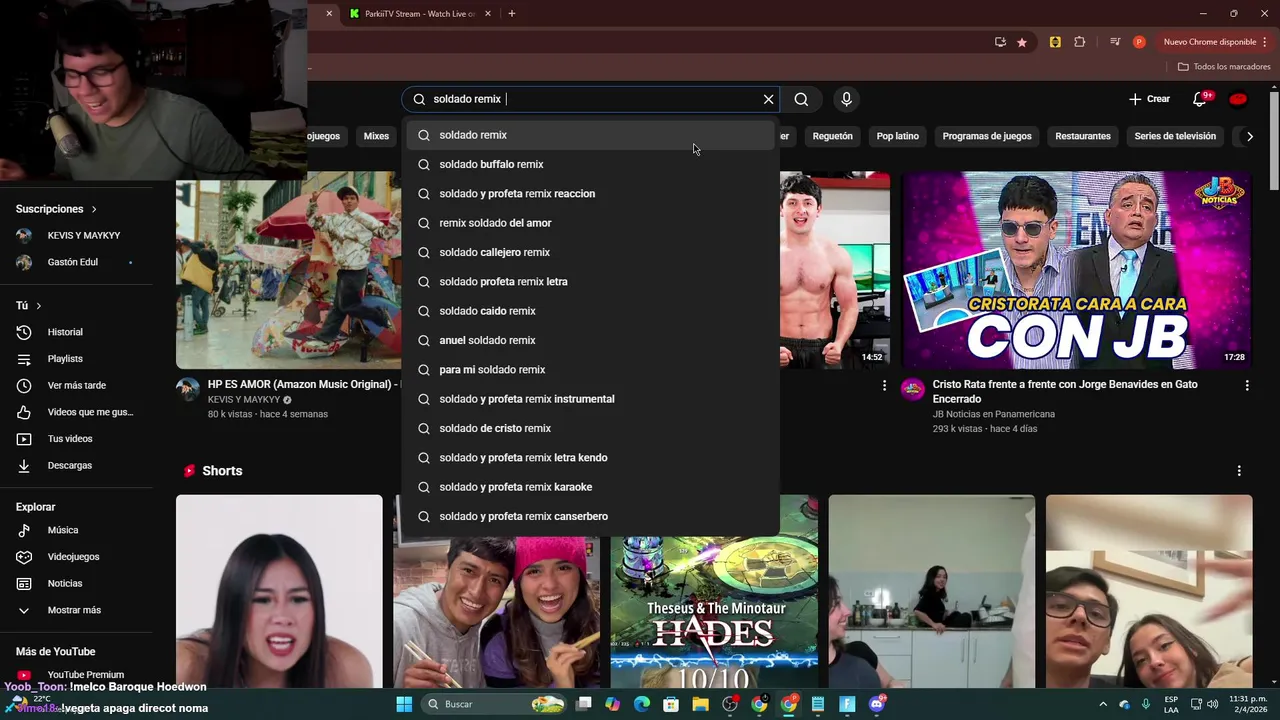Image resolution: width=1280 pixels, height=720 pixels.
Task: Expand the Suscripciones section
Action: pyautogui.click(x=56, y=209)
